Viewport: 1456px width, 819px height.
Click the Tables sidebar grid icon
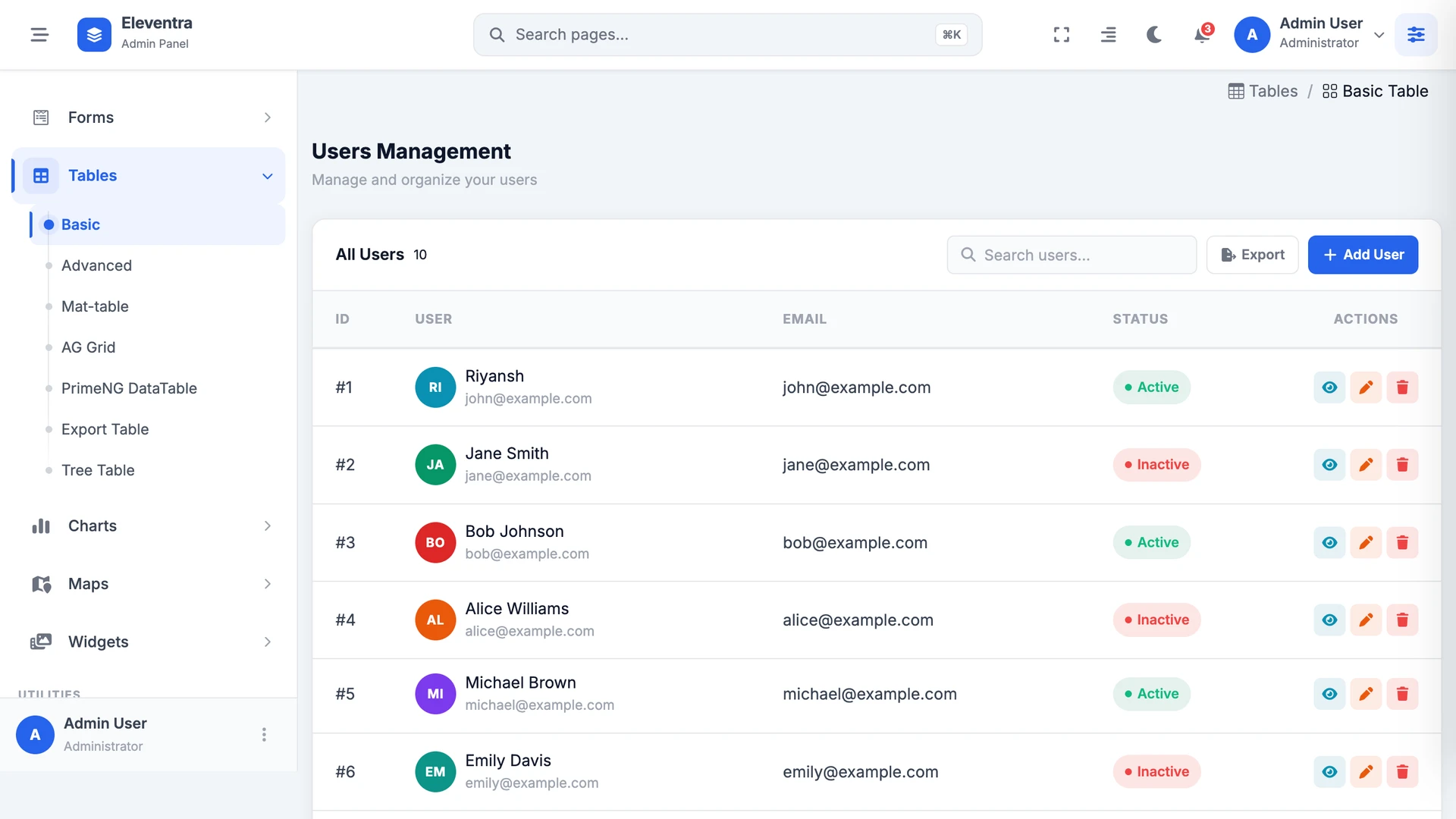[x=41, y=176]
